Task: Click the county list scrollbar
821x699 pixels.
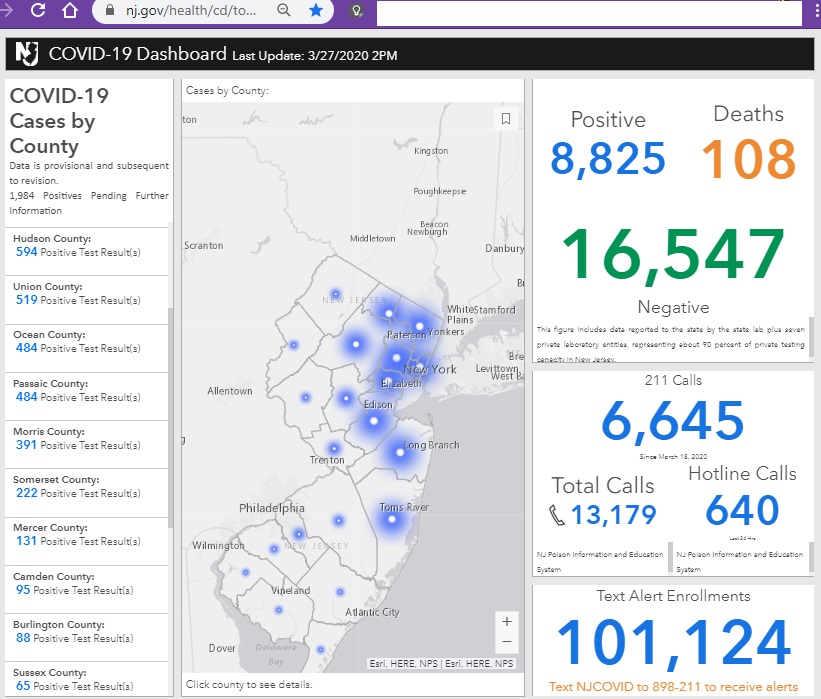Action: click(x=170, y=418)
